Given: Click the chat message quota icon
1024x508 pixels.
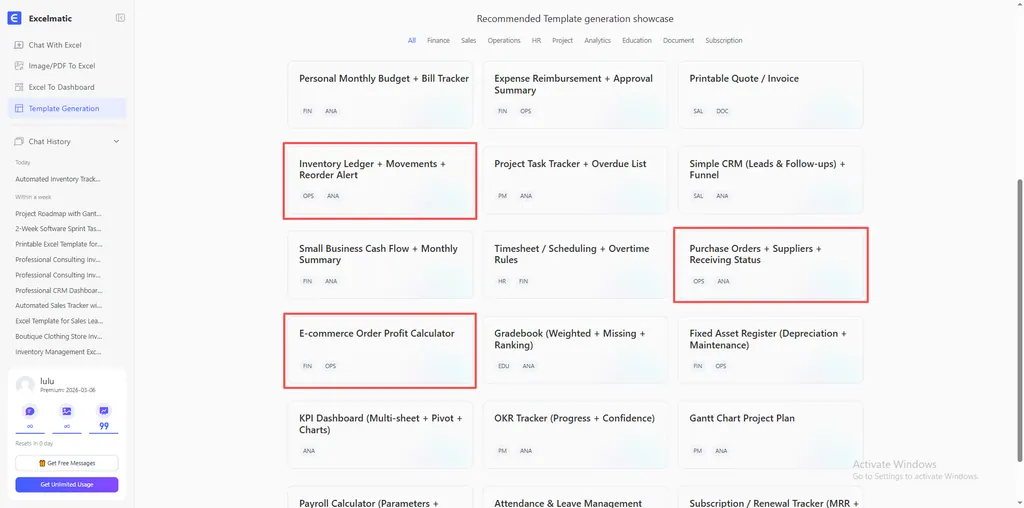Looking at the screenshot, I should [30, 411].
